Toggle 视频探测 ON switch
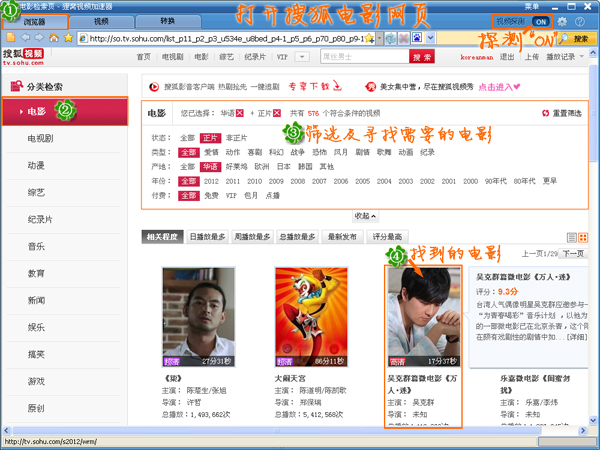The width and height of the screenshot is (600, 450). [x=541, y=22]
